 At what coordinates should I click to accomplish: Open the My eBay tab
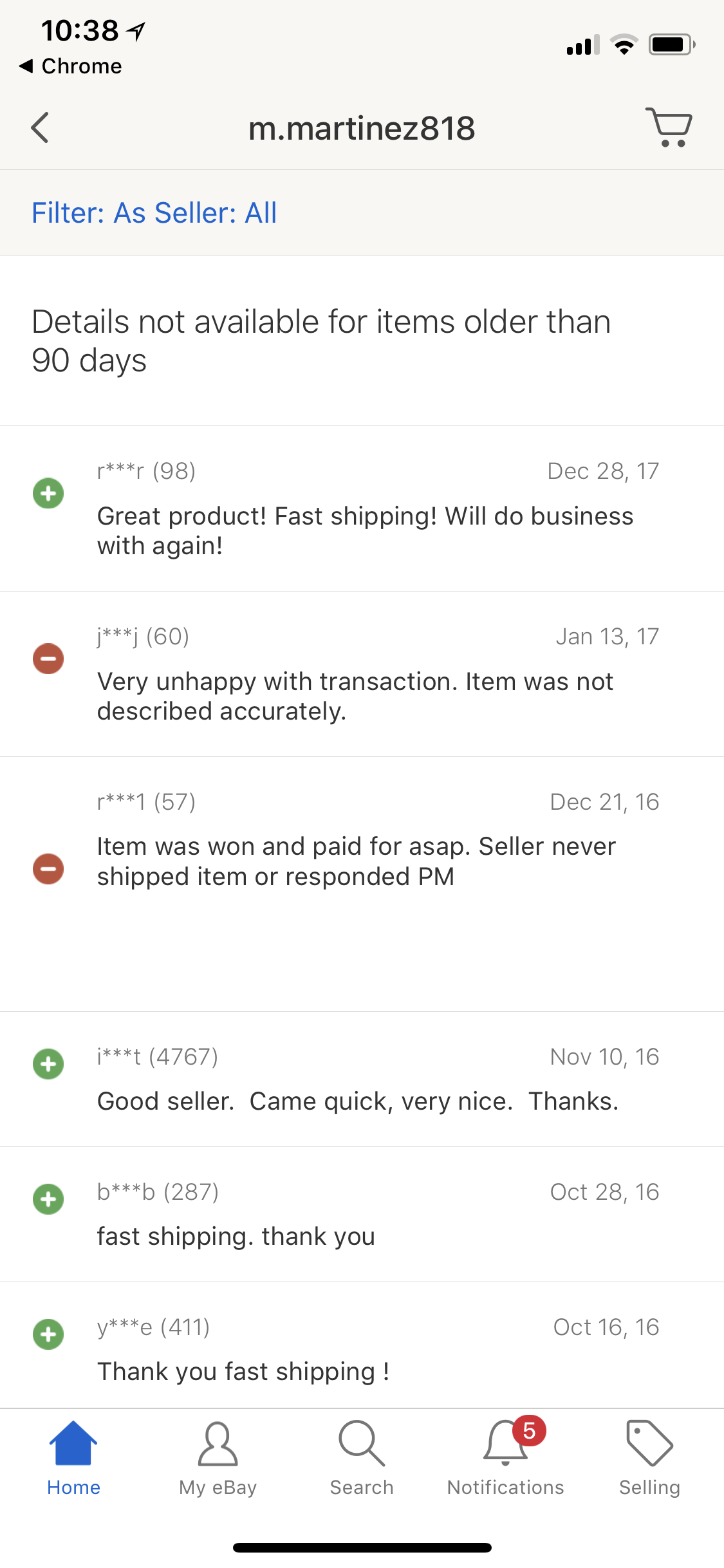point(218,1458)
